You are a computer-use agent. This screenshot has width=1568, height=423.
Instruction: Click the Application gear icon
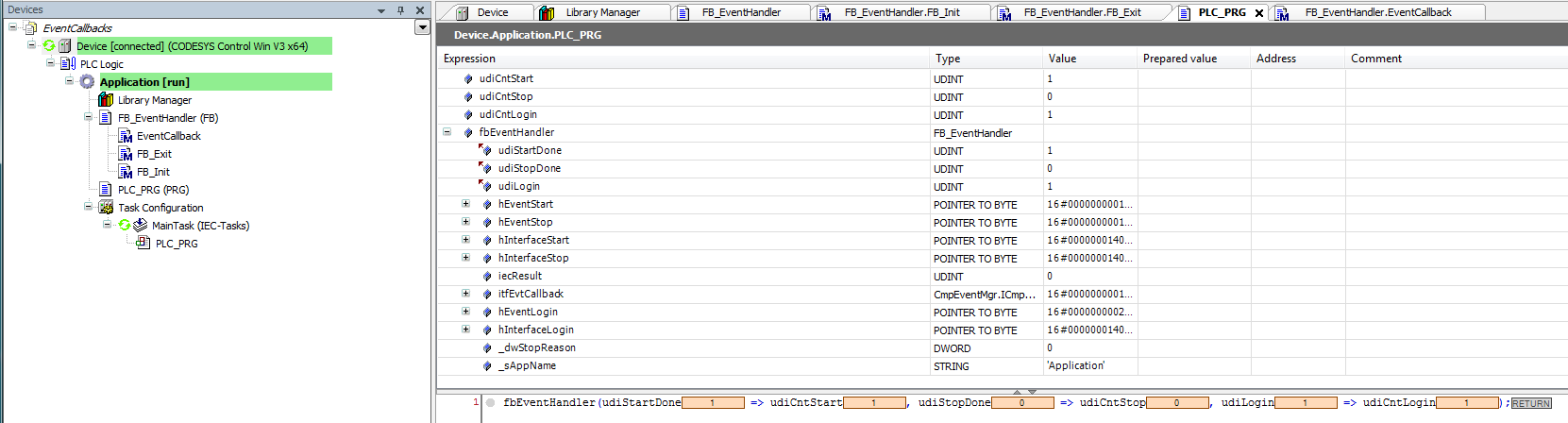(87, 82)
